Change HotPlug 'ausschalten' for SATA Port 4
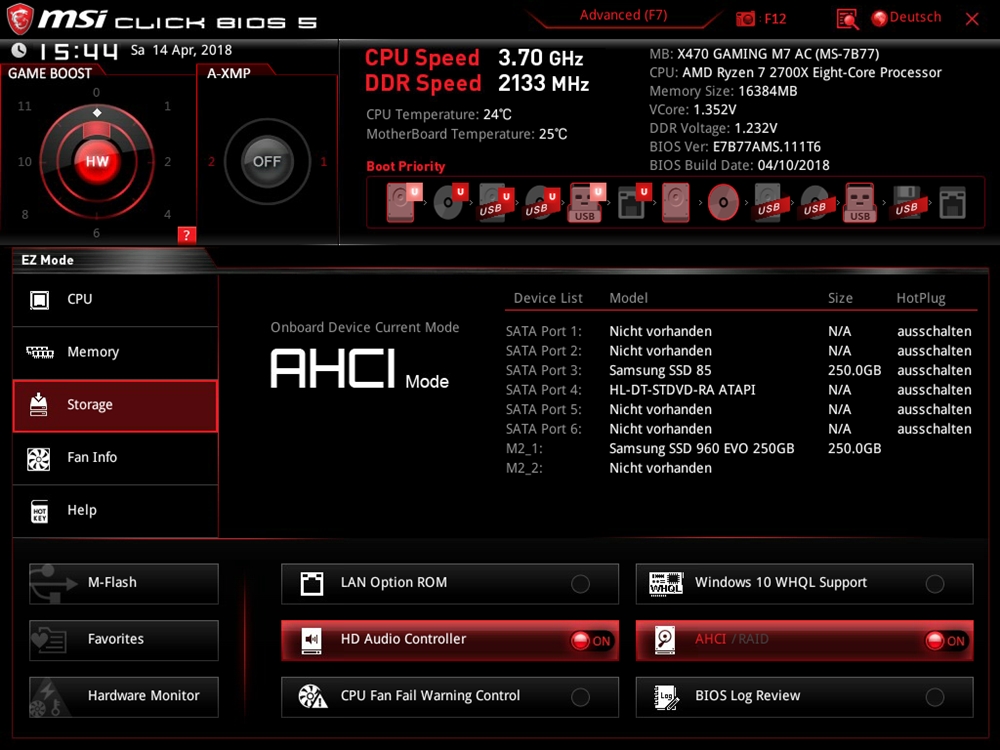Viewport: 1000px width, 750px height. pos(934,390)
